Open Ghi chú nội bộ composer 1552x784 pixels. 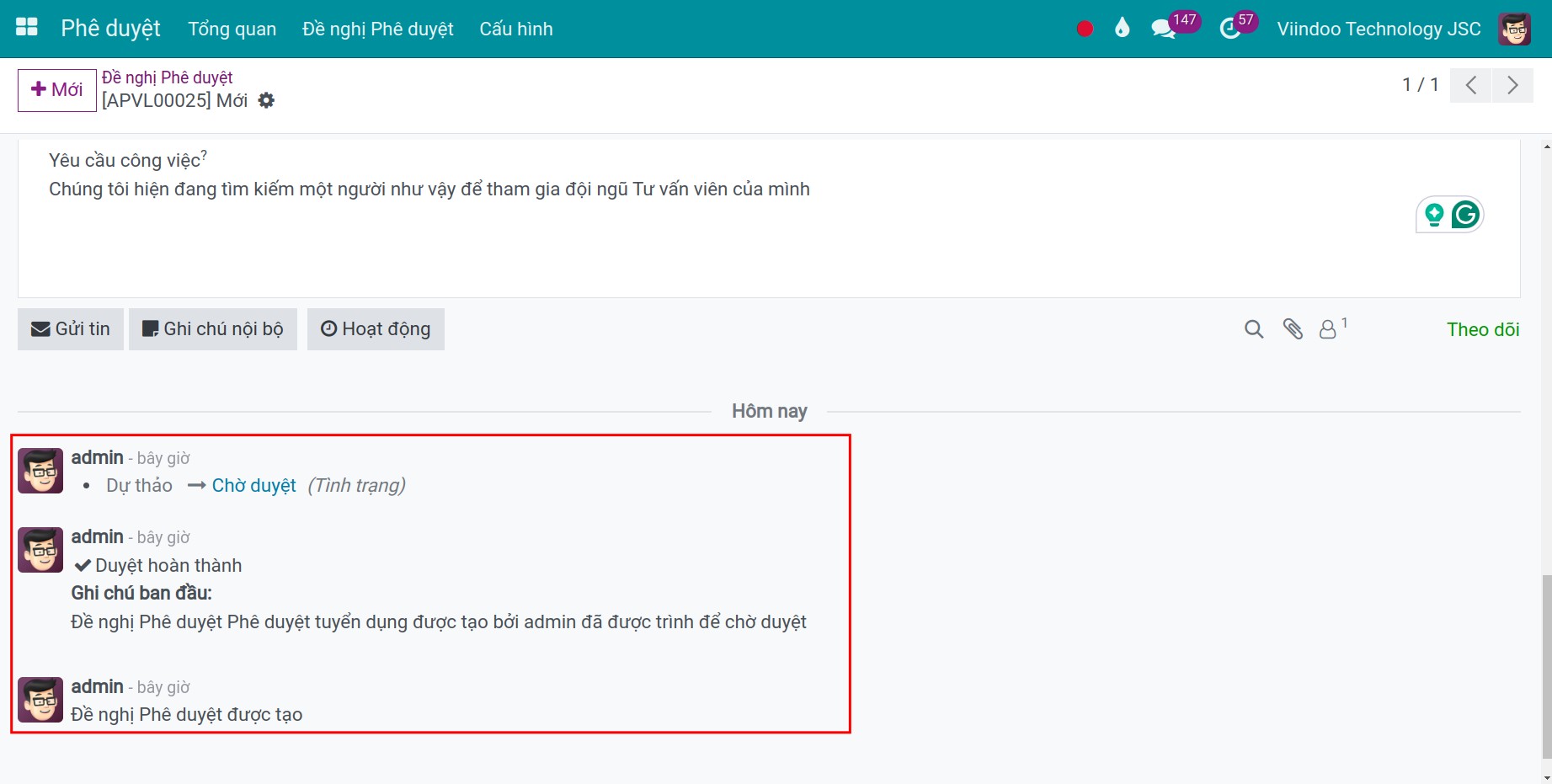[213, 329]
